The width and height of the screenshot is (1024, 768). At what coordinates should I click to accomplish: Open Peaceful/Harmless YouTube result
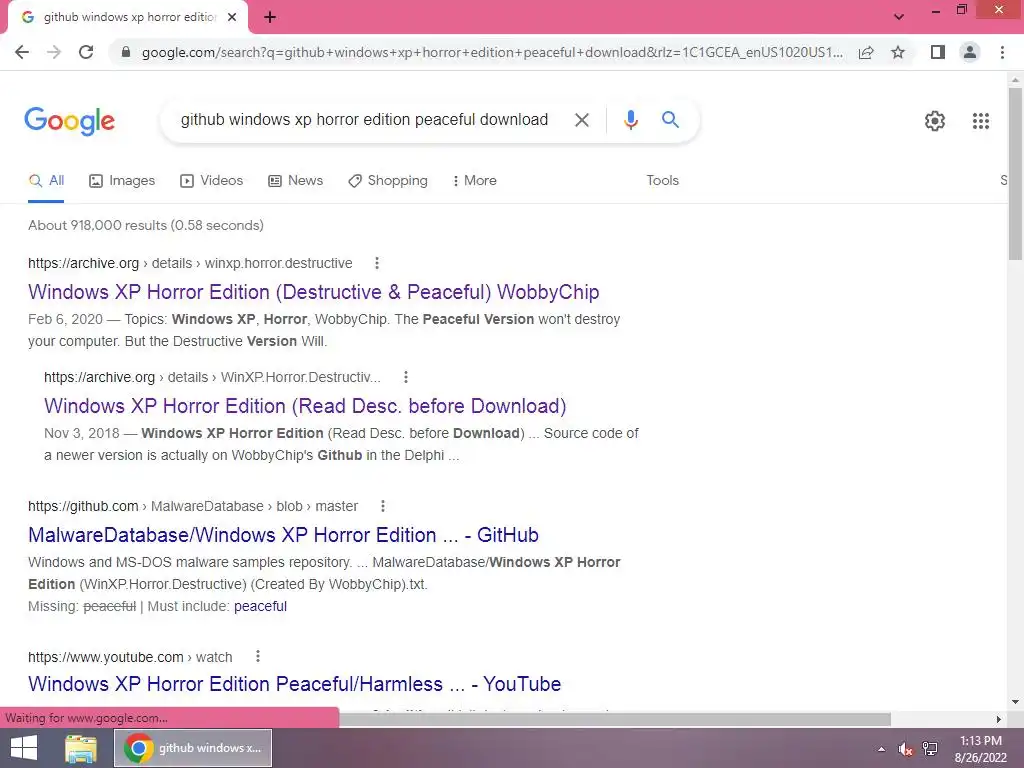295,684
